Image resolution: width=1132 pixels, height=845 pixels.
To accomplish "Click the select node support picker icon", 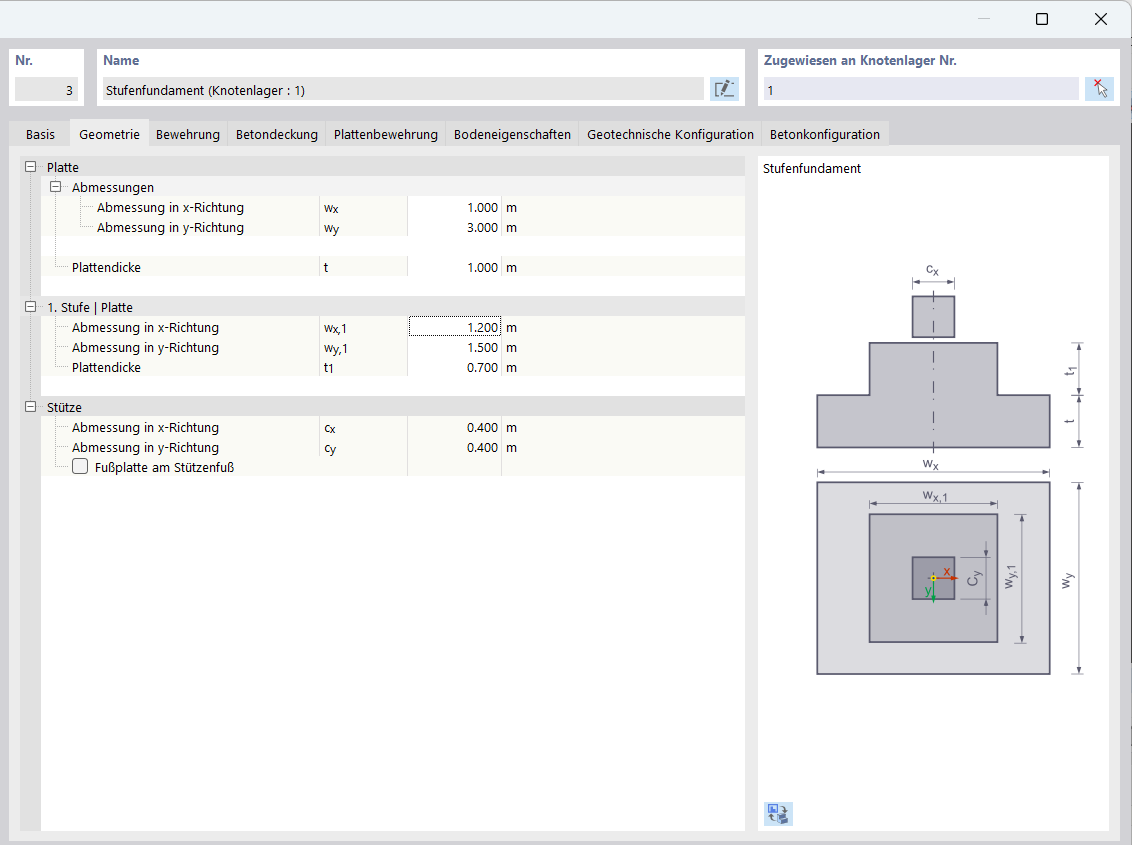I will click(x=1100, y=89).
